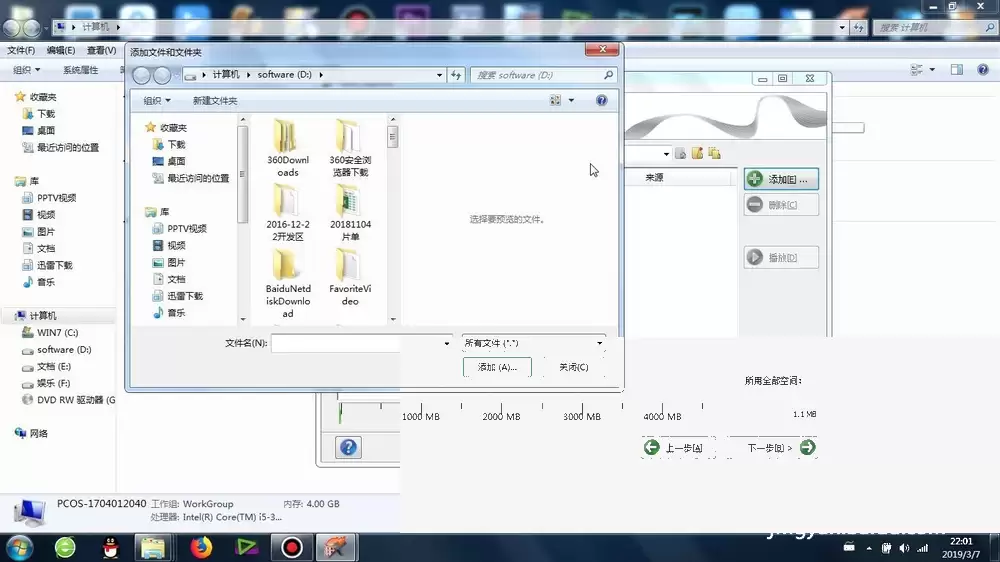Image resolution: width=1000 pixels, height=562 pixels.
Task: Click the dialog back navigation arrow
Action: [x=142, y=75]
